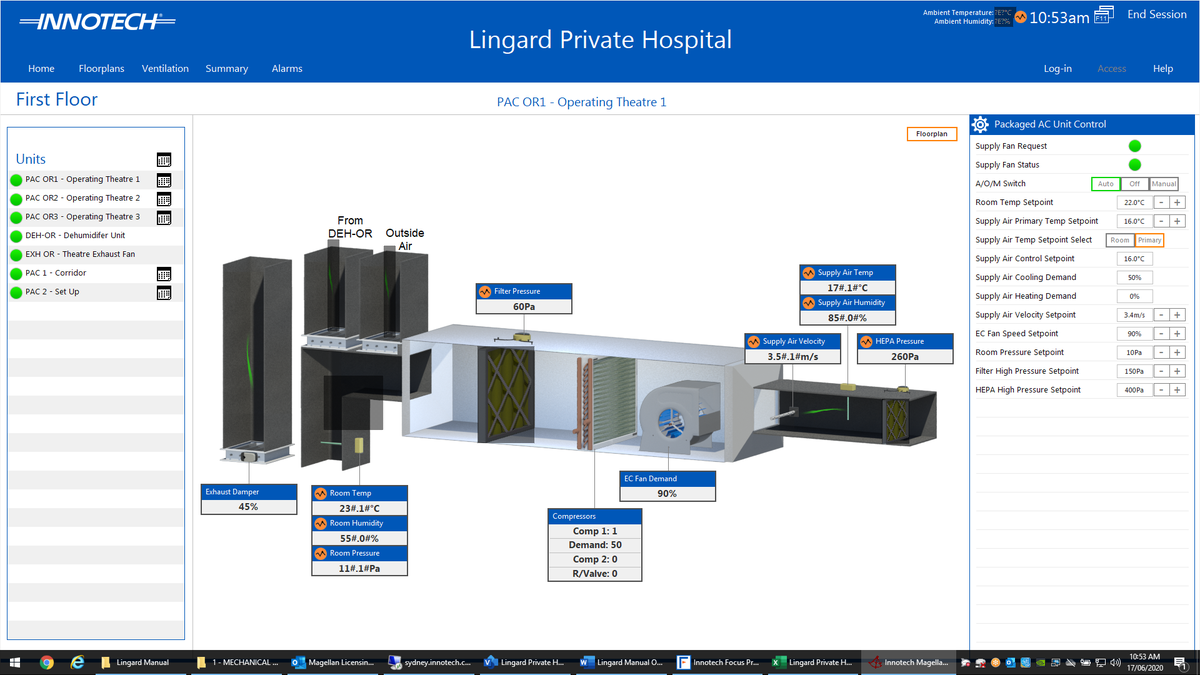Viewport: 1200px width, 675px height.
Task: Open Ventilation menu
Action: [x=165, y=69]
